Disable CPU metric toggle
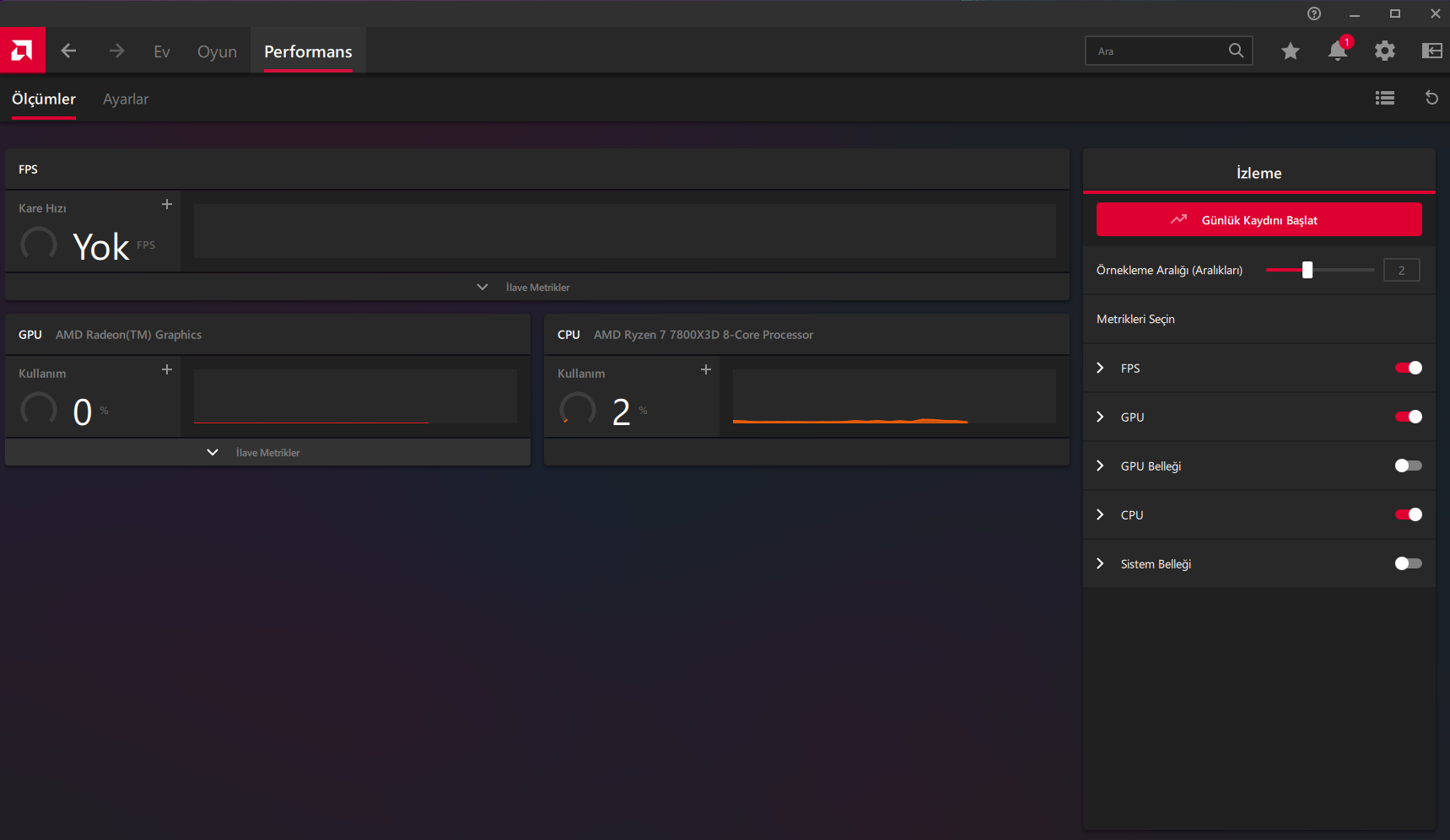Viewport: 1450px width, 840px height. pos(1408,514)
